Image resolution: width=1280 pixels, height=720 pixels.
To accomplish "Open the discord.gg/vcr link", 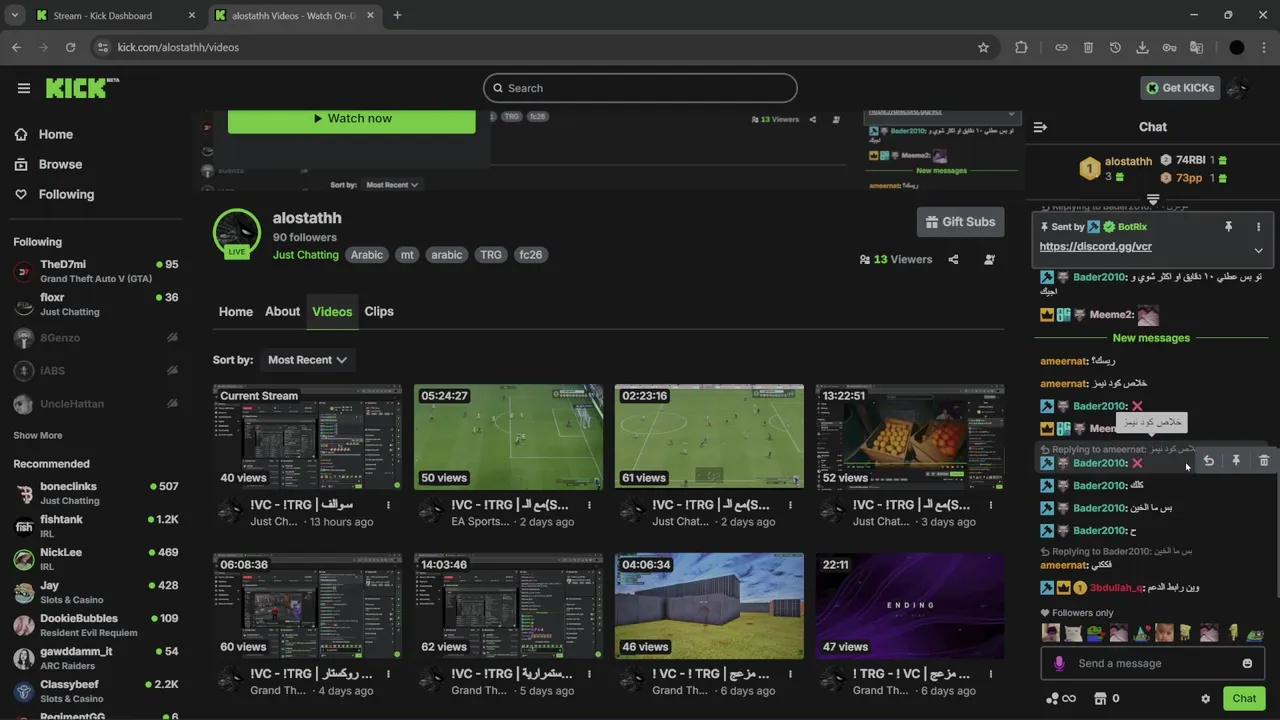I will [1095, 246].
